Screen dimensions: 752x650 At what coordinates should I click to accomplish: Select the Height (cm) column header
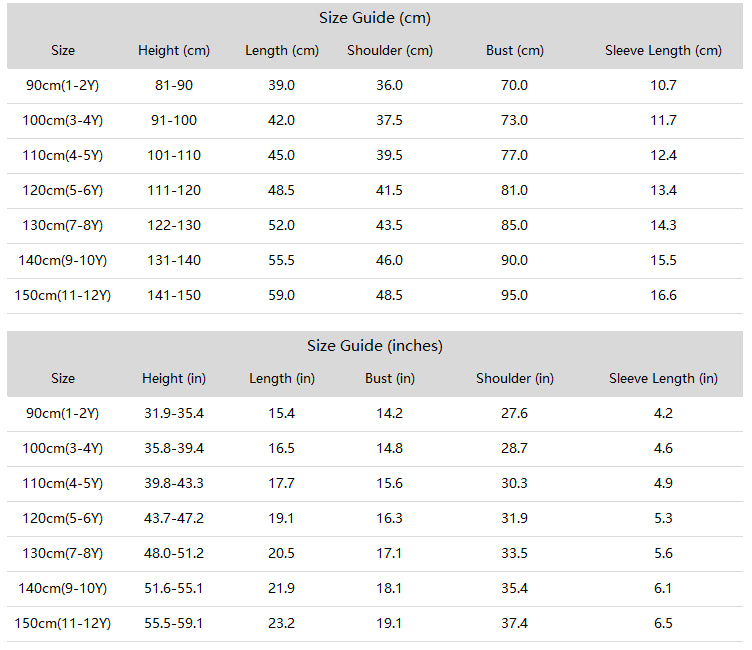coord(174,50)
